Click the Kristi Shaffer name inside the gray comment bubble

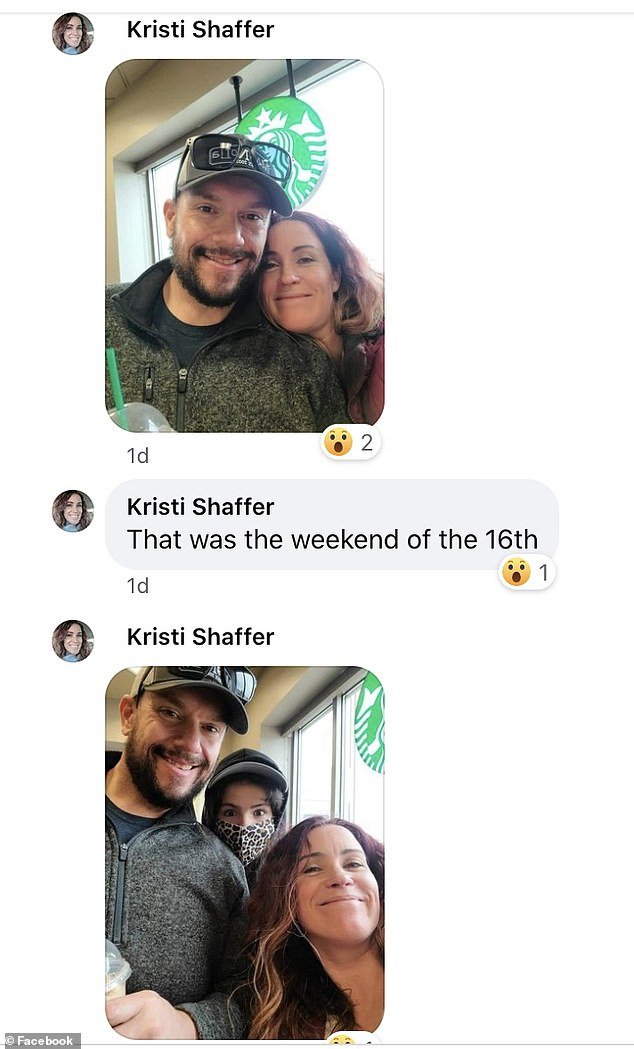pos(201,507)
